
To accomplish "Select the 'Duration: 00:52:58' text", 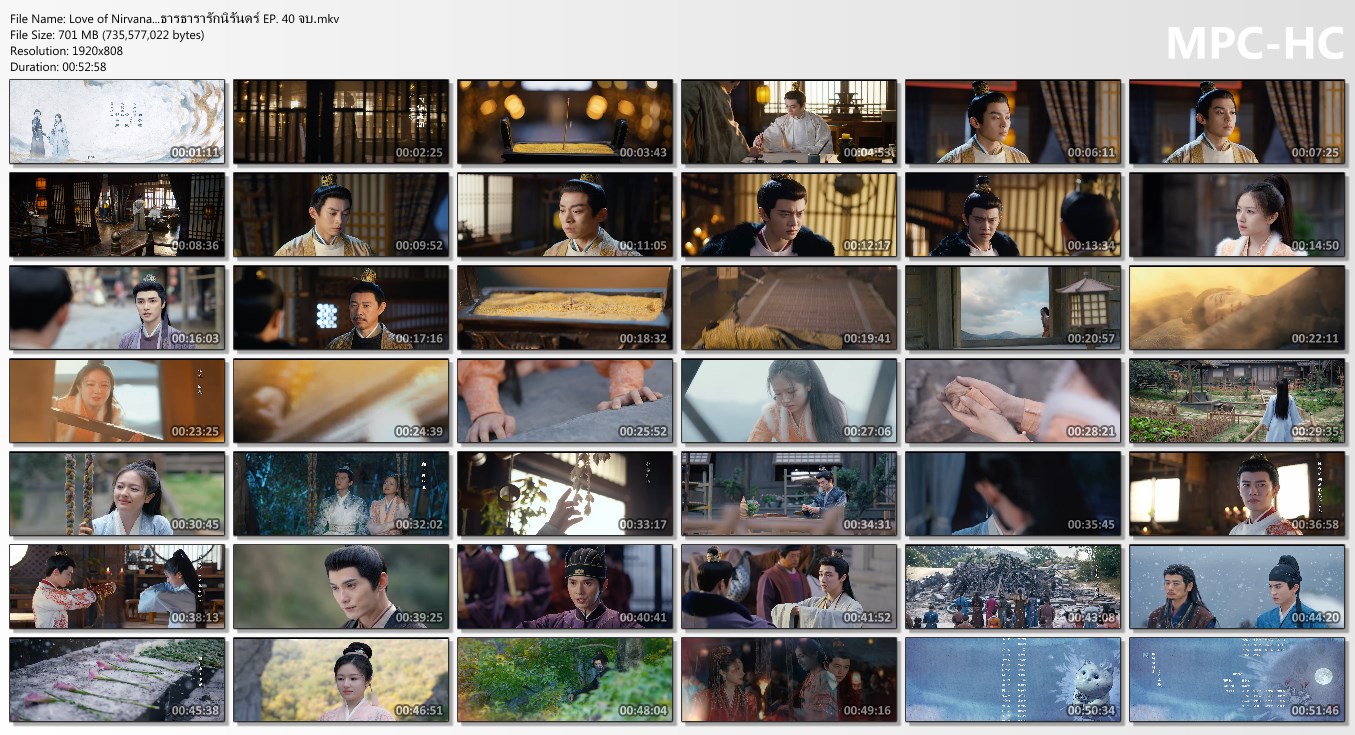I will click(58, 67).
